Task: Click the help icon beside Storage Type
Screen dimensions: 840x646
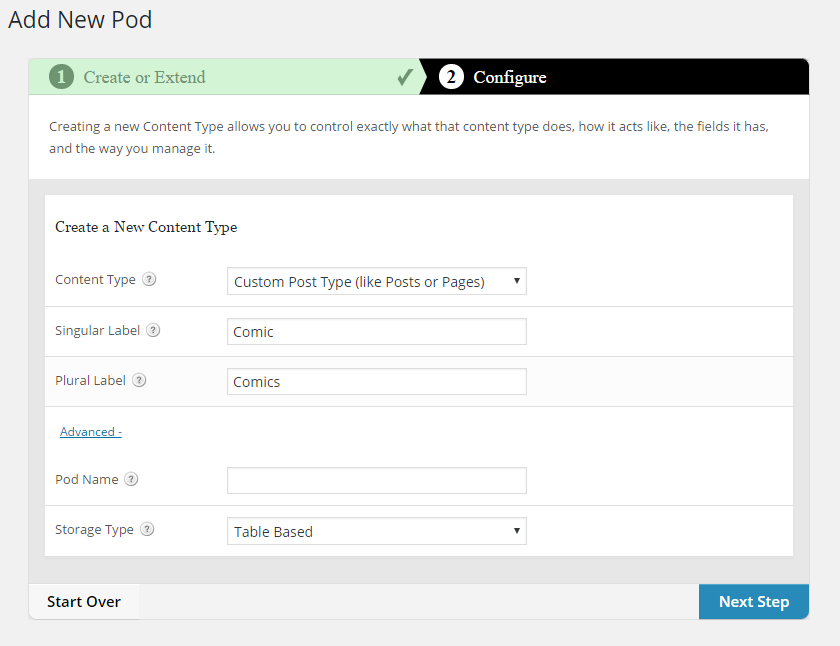Action: coord(147,530)
